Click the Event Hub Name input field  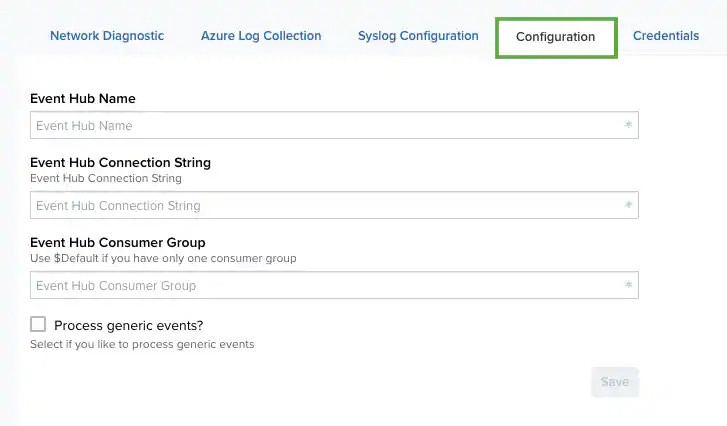click(320, 126)
